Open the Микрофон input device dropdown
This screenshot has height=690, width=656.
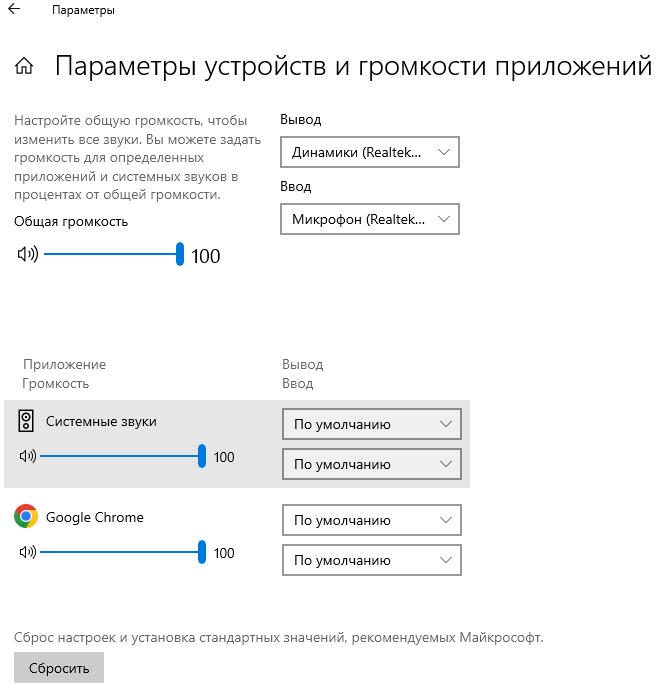[x=370, y=219]
